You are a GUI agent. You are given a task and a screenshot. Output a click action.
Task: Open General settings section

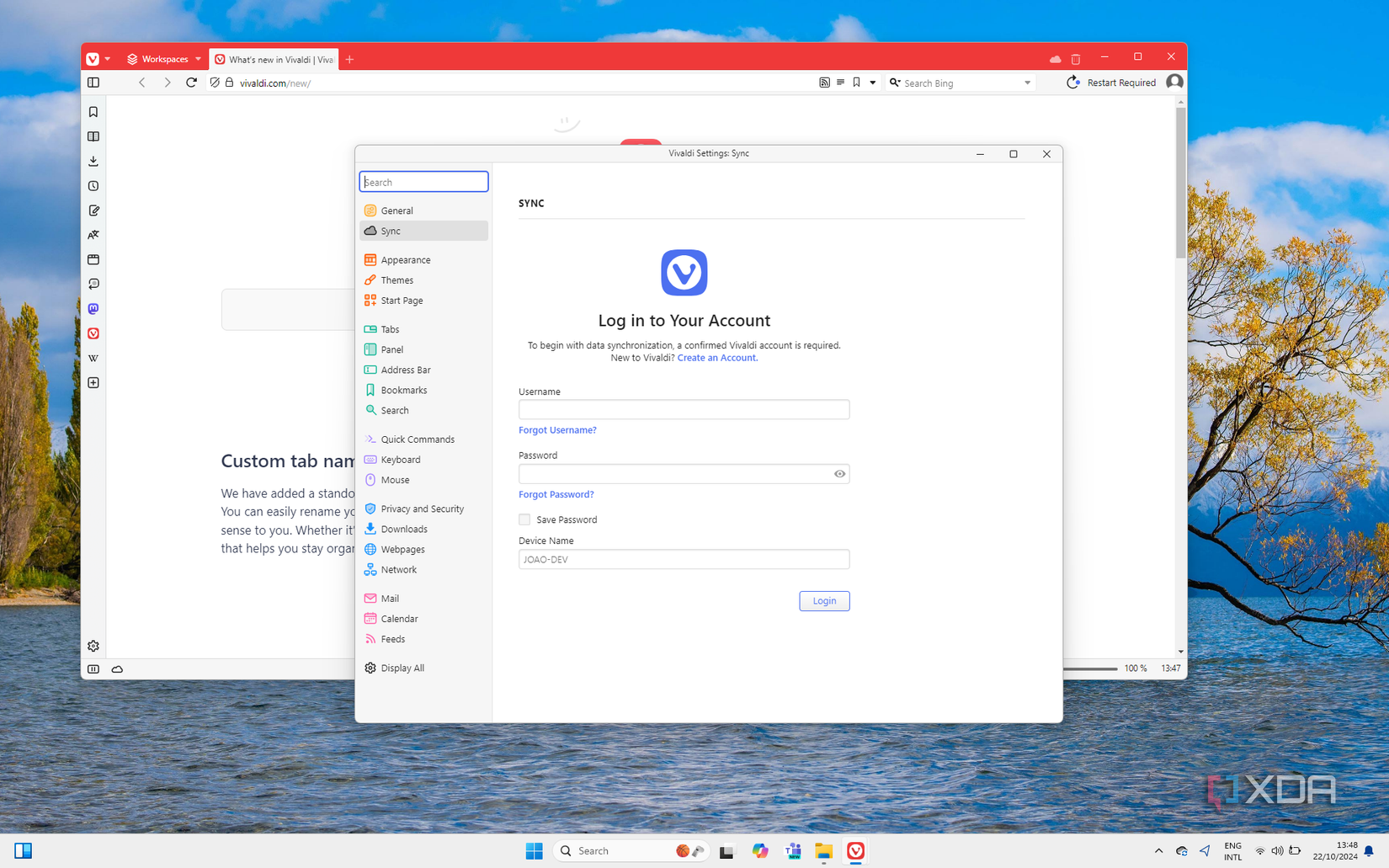[x=423, y=210]
